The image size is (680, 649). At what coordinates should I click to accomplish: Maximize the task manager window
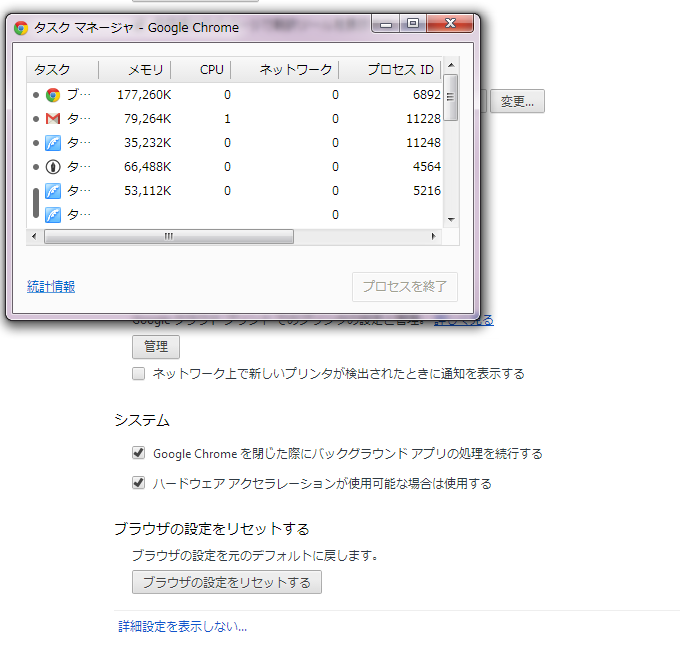click(x=413, y=24)
